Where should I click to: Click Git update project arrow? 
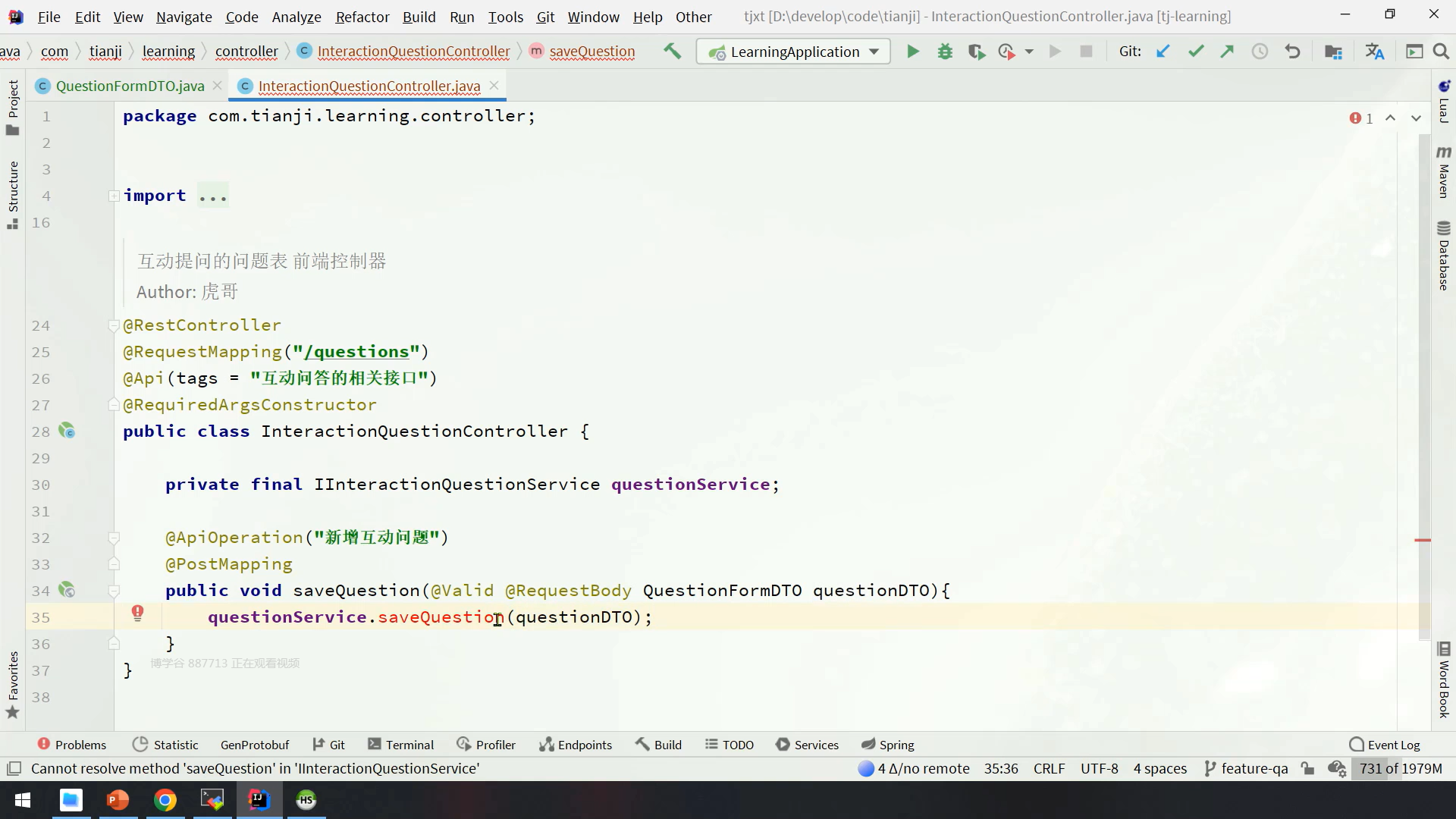1163,52
